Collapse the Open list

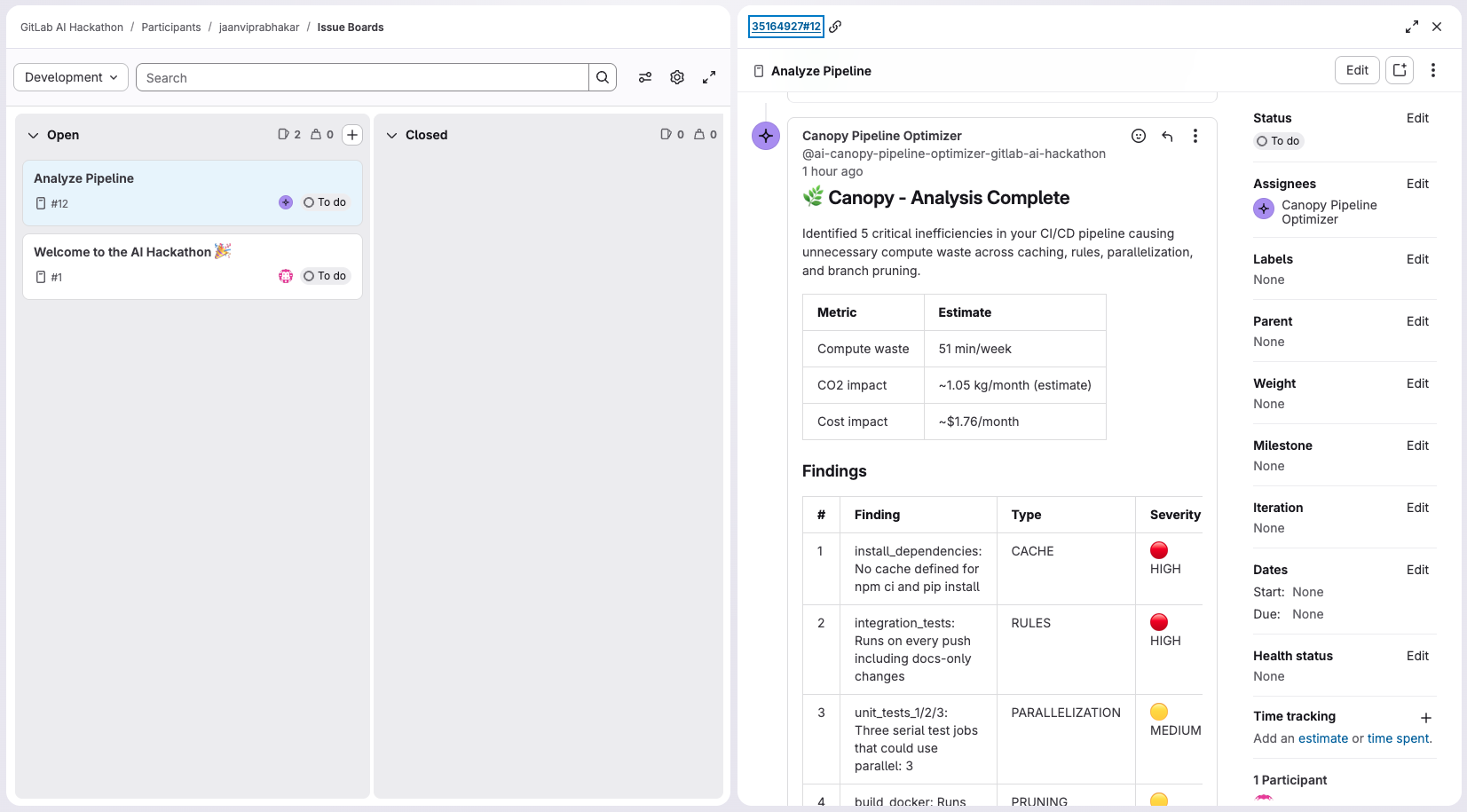coord(34,135)
